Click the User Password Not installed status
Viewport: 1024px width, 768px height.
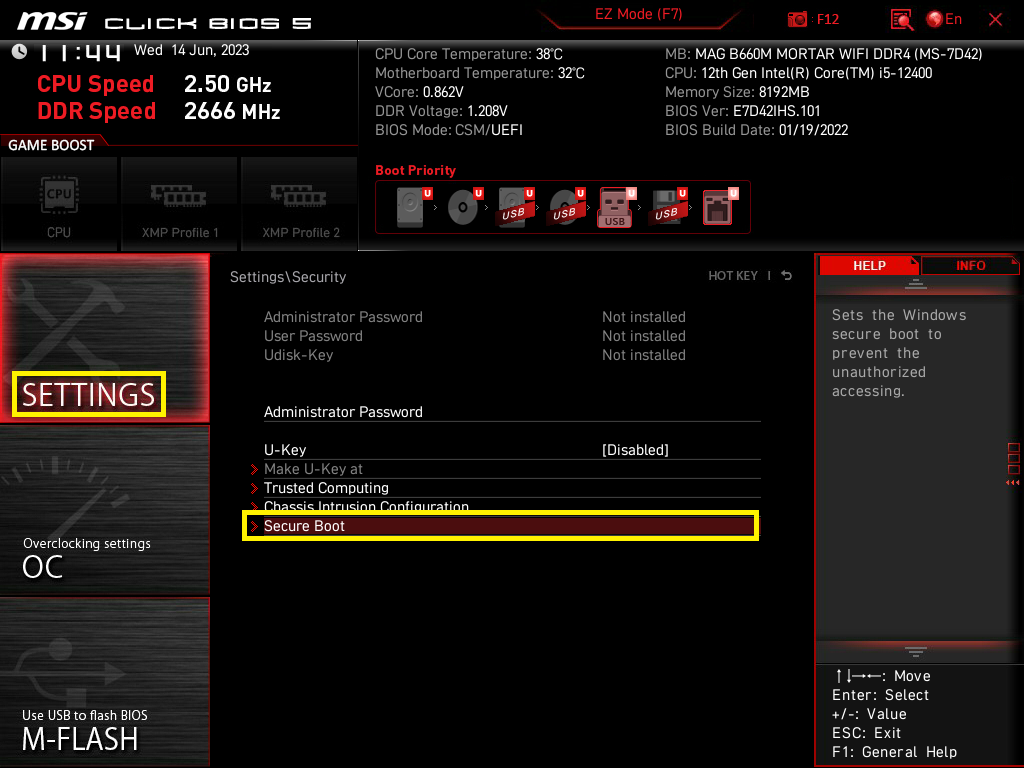(x=643, y=336)
